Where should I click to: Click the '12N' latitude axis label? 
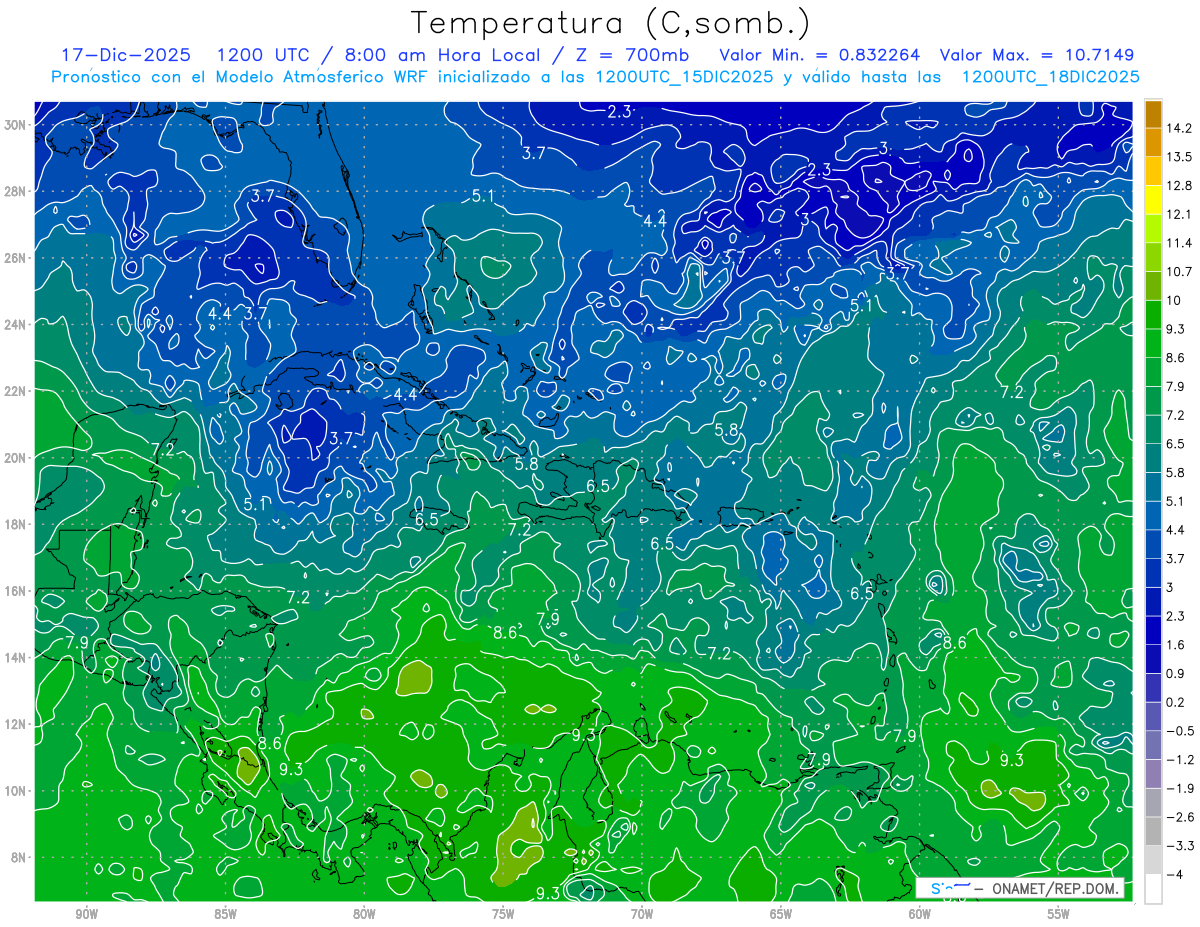pos(15,724)
